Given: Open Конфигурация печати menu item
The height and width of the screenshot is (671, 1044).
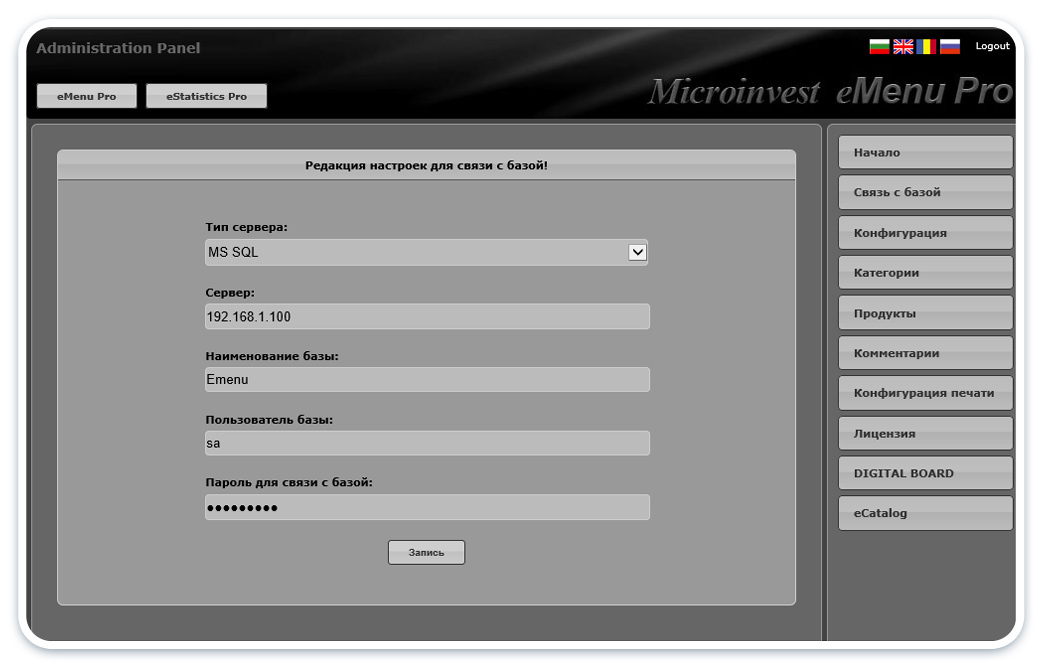Looking at the screenshot, I should [925, 393].
